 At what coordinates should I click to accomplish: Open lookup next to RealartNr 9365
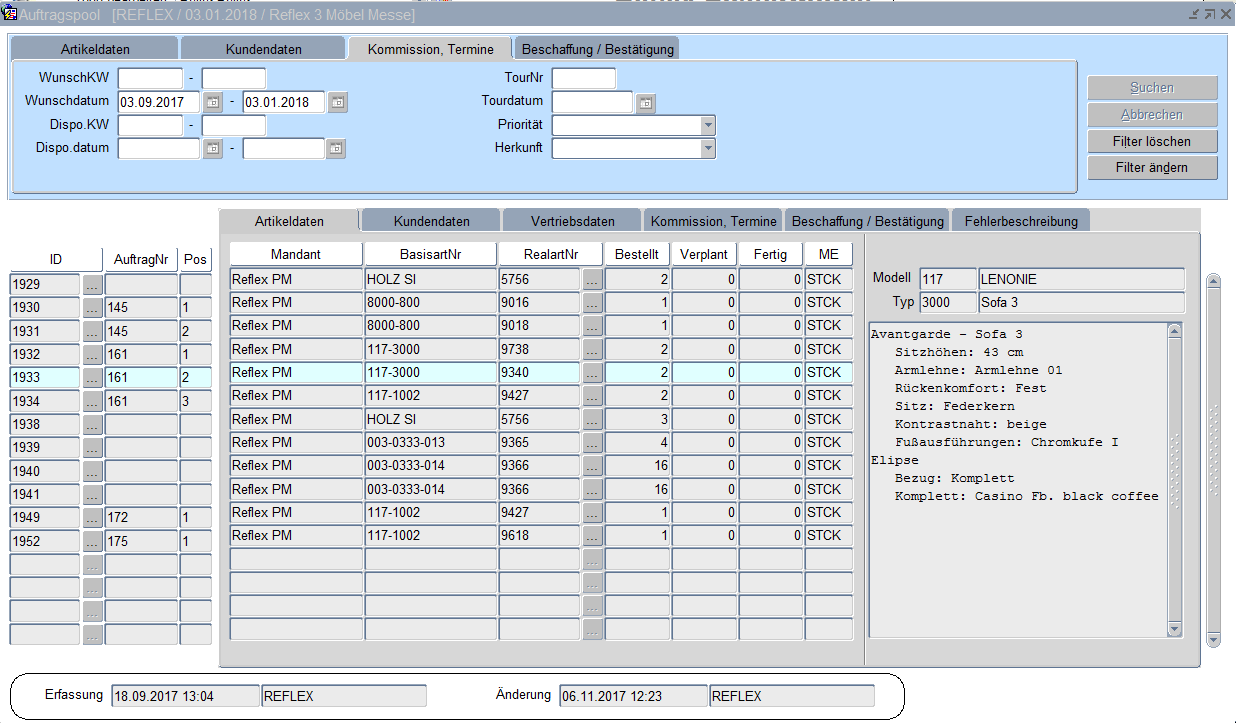point(593,442)
